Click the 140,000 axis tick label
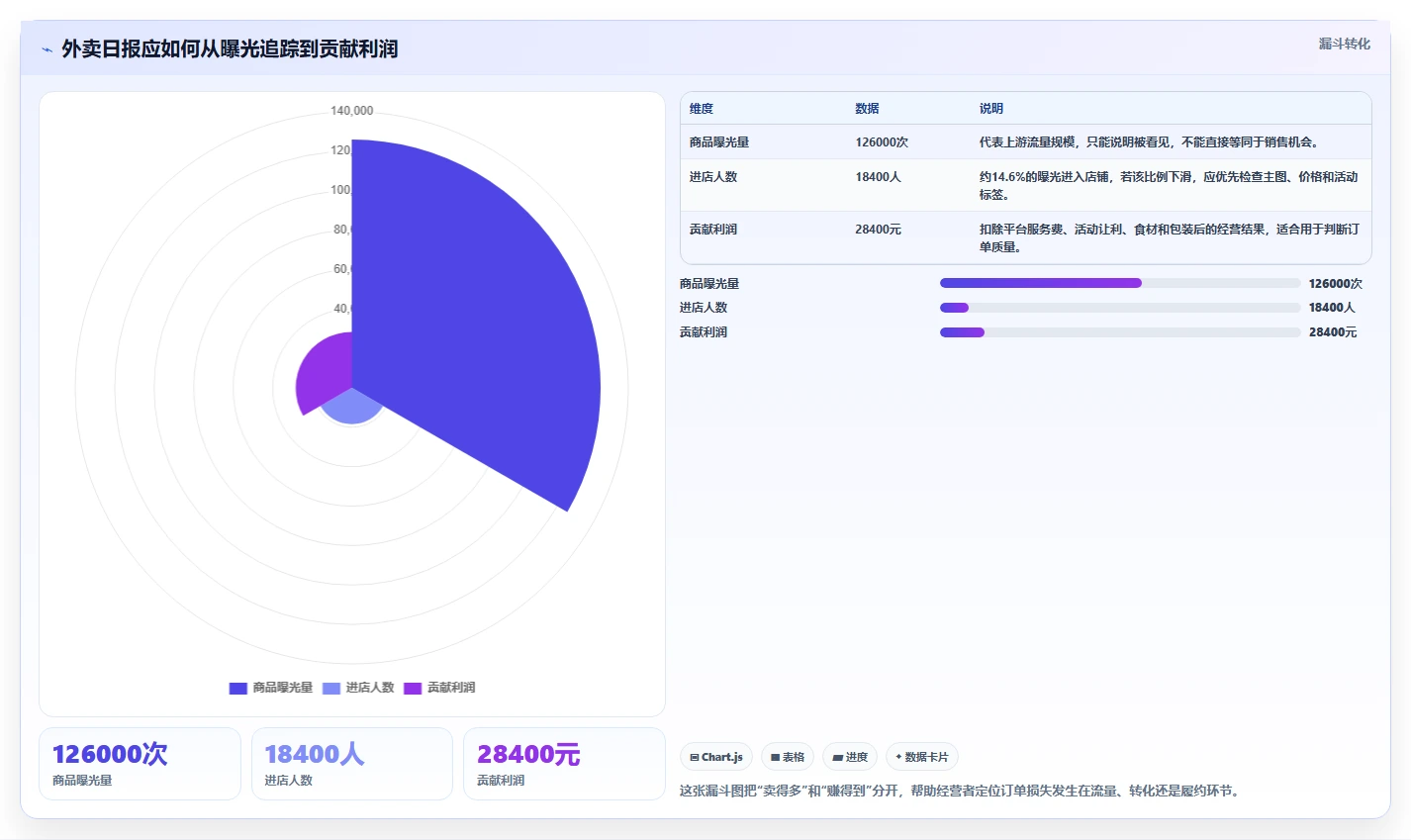1411x840 pixels. [352, 111]
